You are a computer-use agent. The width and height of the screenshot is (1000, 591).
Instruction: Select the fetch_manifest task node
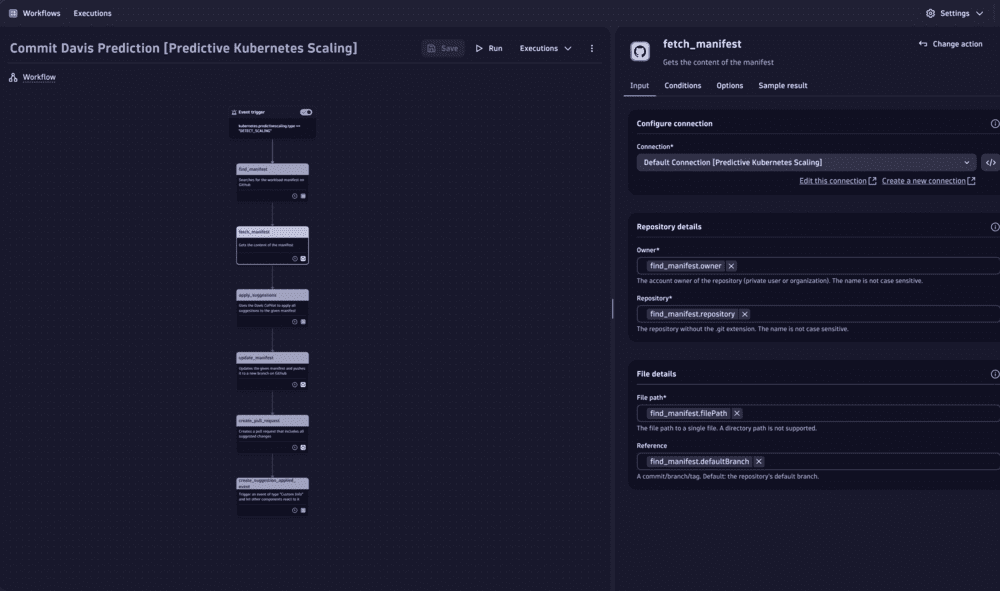tap(272, 245)
